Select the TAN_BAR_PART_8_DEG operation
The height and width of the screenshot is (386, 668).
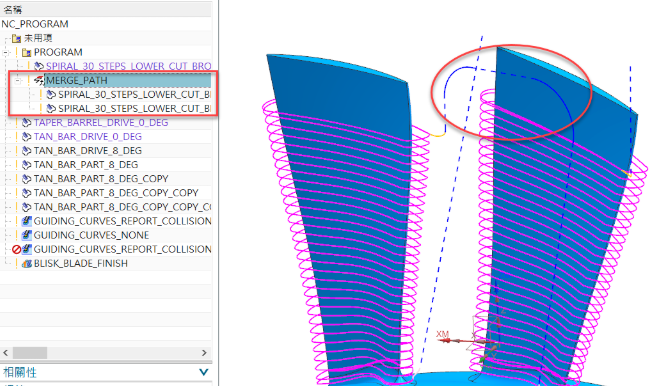click(86, 165)
